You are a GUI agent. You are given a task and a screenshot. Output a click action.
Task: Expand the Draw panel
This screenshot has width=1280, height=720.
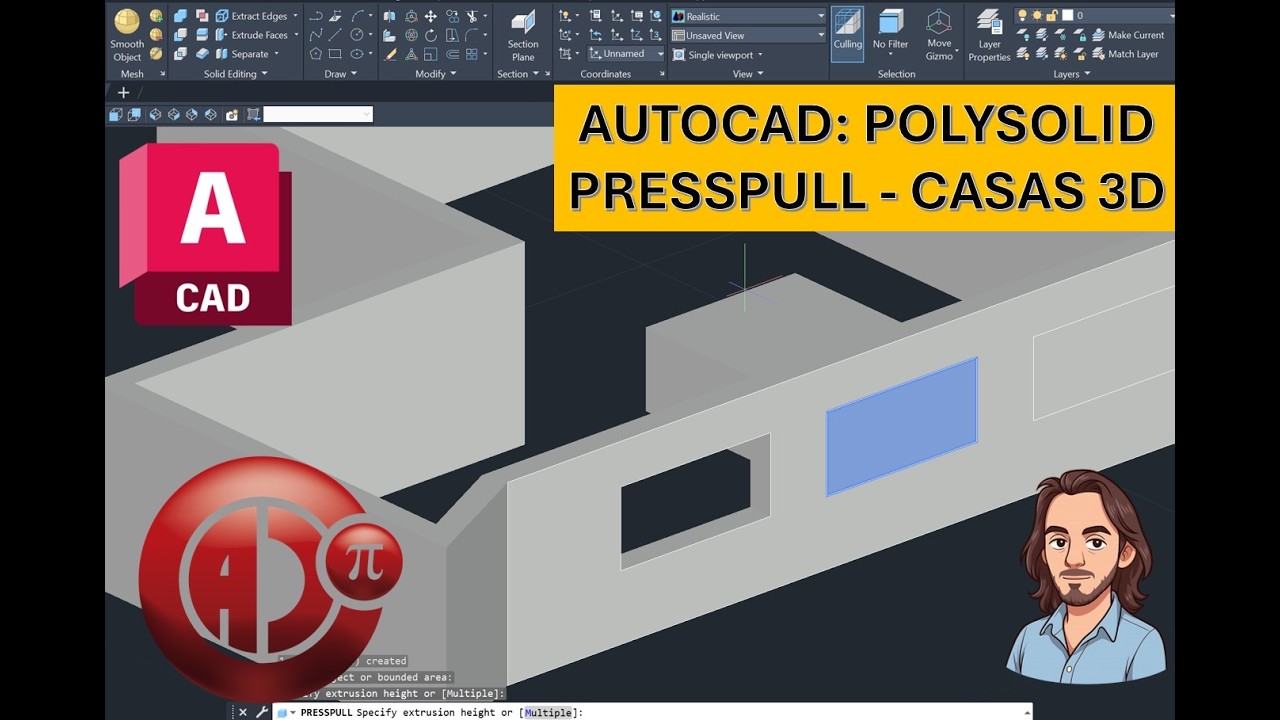[x=340, y=74]
